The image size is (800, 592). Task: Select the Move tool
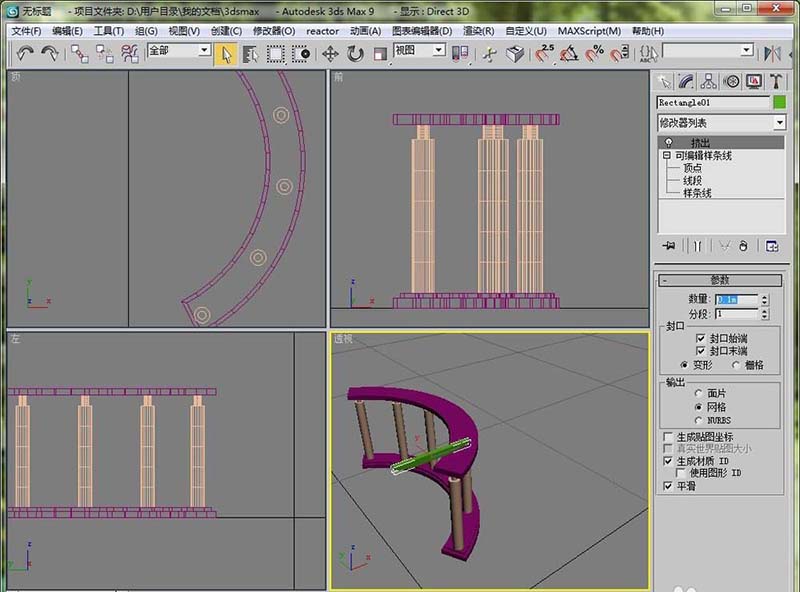[x=330, y=54]
